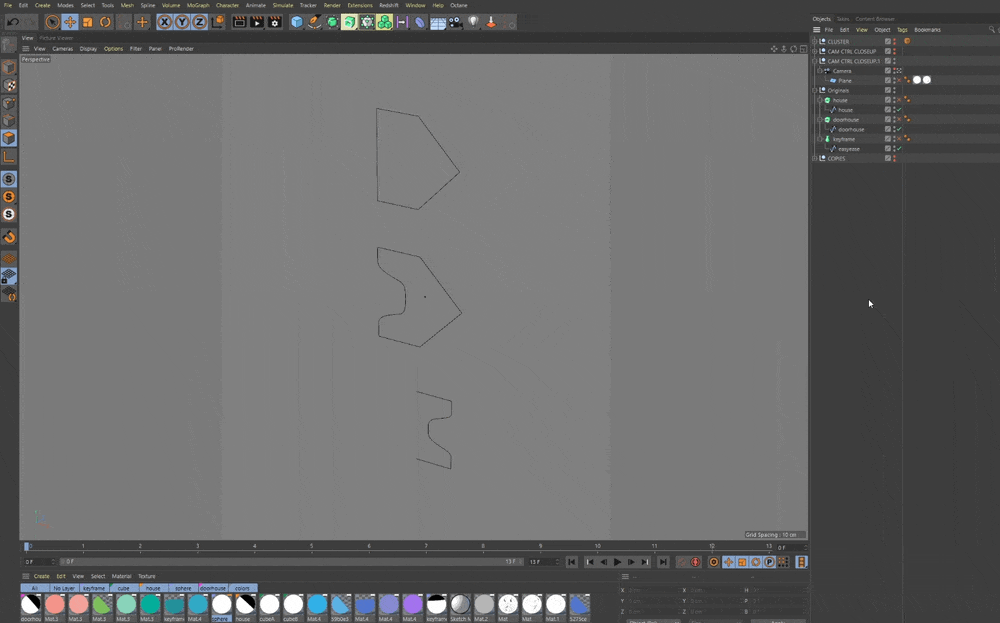
Task: Click frame 7 on the timeline ruler
Action: [x=426, y=546]
